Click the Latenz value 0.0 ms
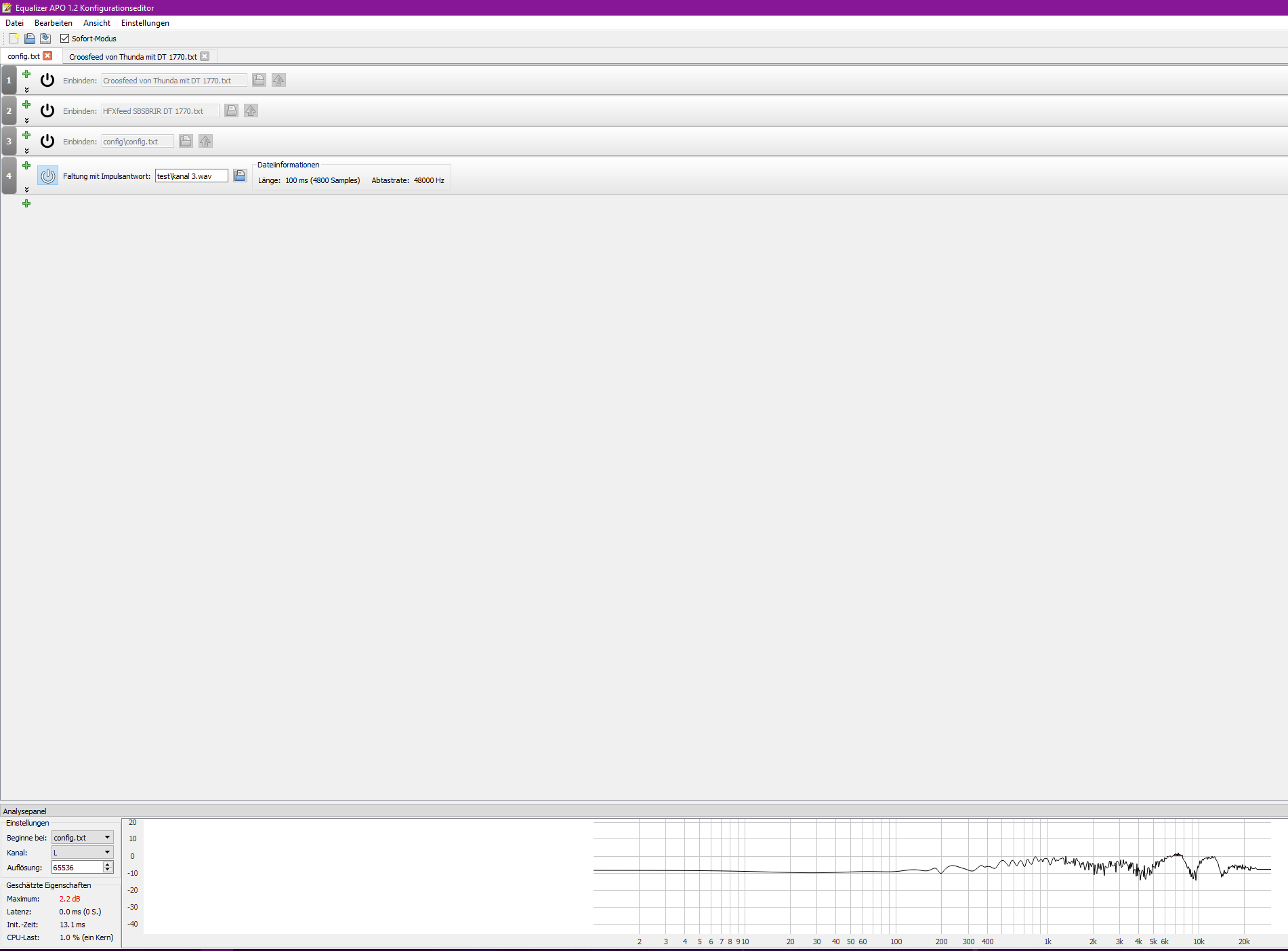Image resolution: width=1288 pixels, height=951 pixels. pyautogui.click(x=80, y=912)
